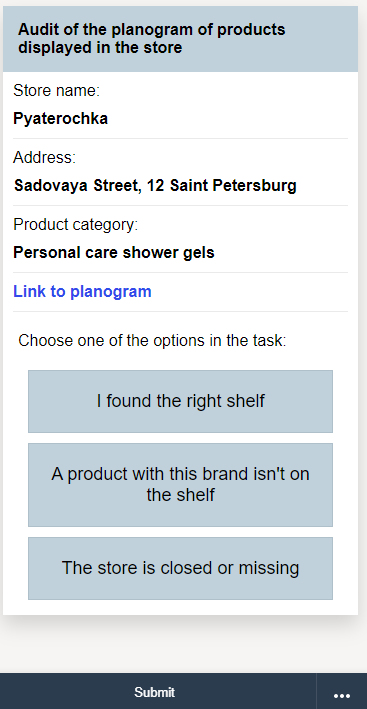367x709 pixels.
Task: Click the "Product category:" label
Action: tap(75, 225)
